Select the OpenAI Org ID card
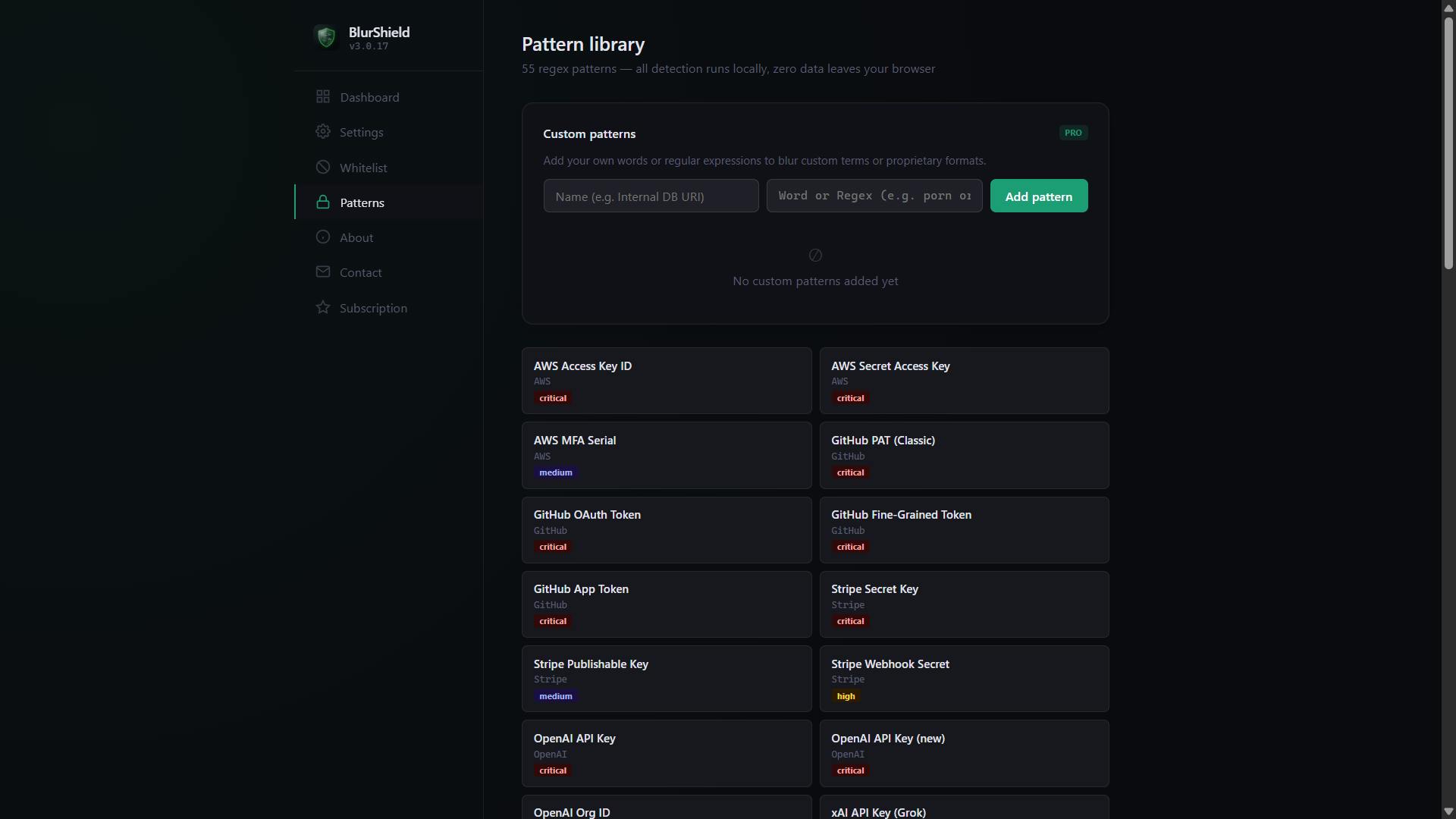This screenshot has height=819, width=1456. pos(667,808)
